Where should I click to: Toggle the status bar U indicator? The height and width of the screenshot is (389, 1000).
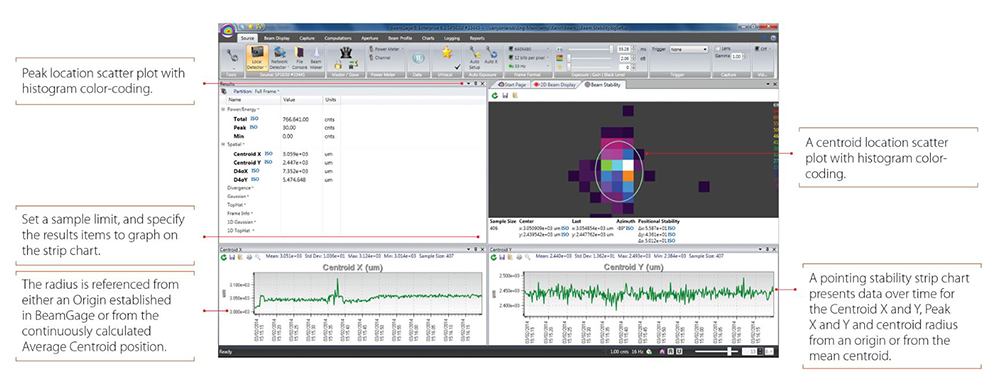(x=679, y=351)
